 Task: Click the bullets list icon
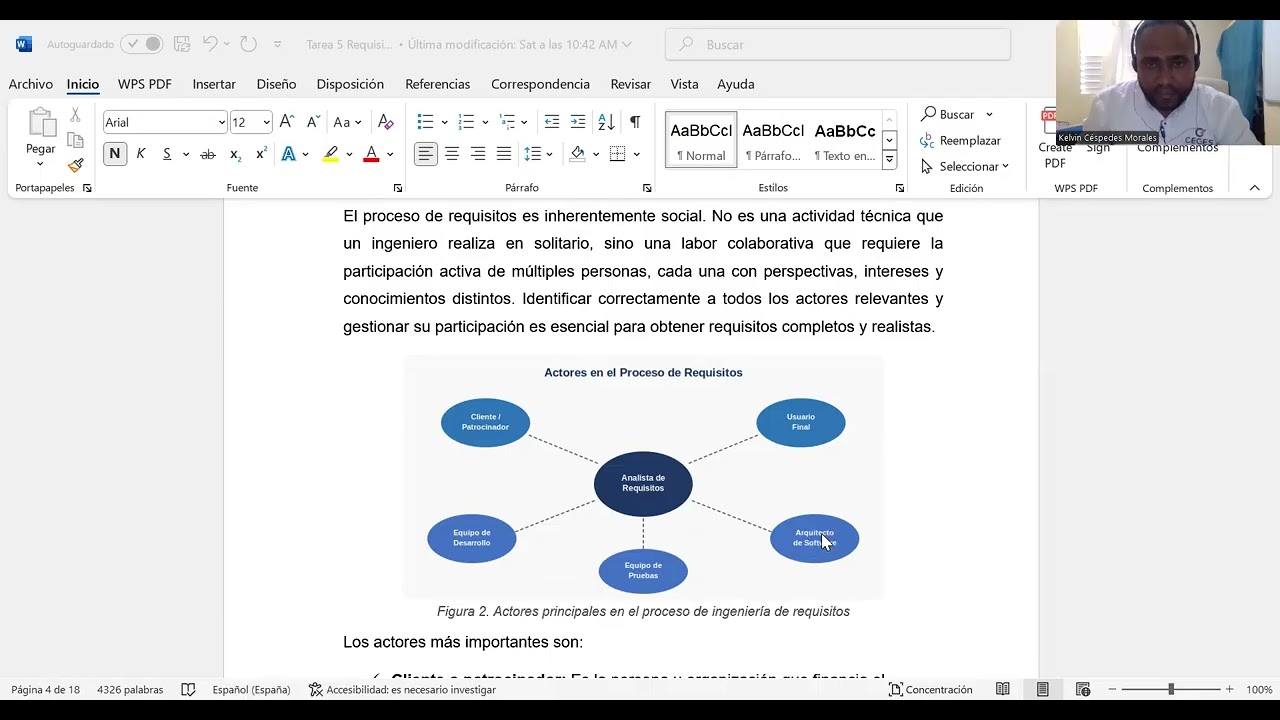pos(425,122)
